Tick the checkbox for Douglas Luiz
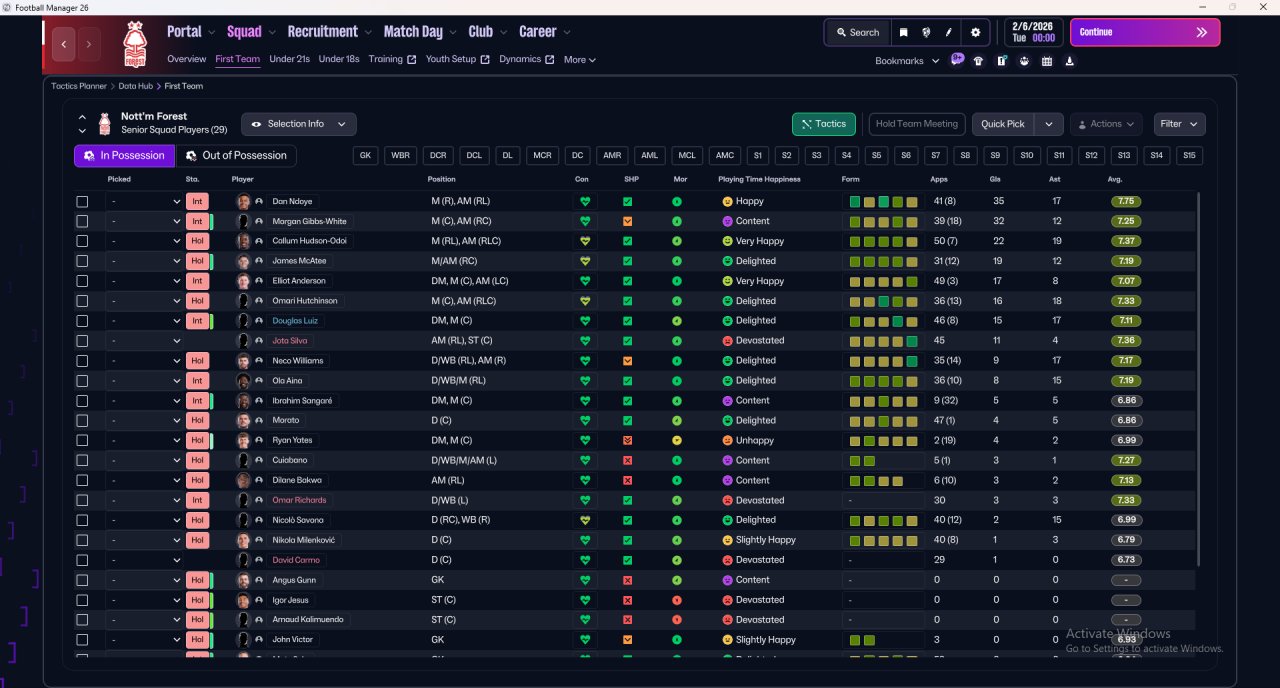Image resolution: width=1280 pixels, height=688 pixels. [82, 321]
